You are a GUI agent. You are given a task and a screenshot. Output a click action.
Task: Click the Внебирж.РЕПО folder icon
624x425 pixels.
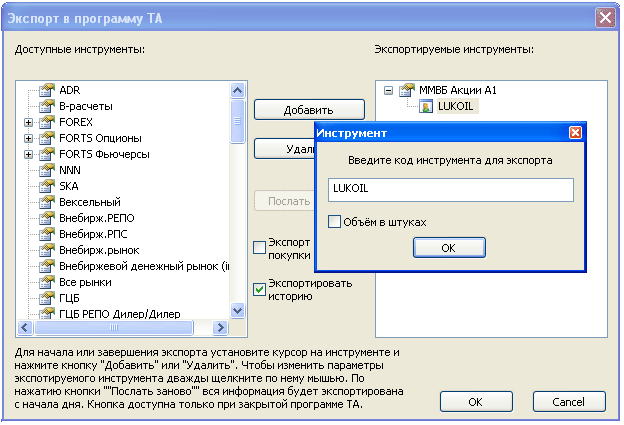[x=47, y=218]
